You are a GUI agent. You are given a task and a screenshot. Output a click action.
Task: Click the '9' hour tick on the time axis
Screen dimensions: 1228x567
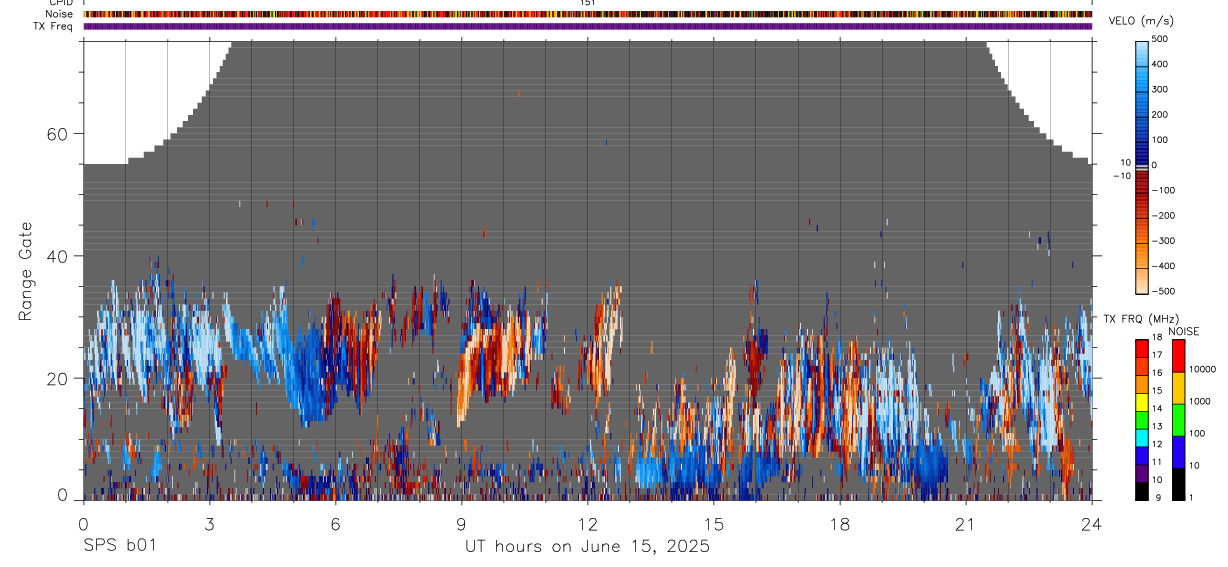[461, 524]
